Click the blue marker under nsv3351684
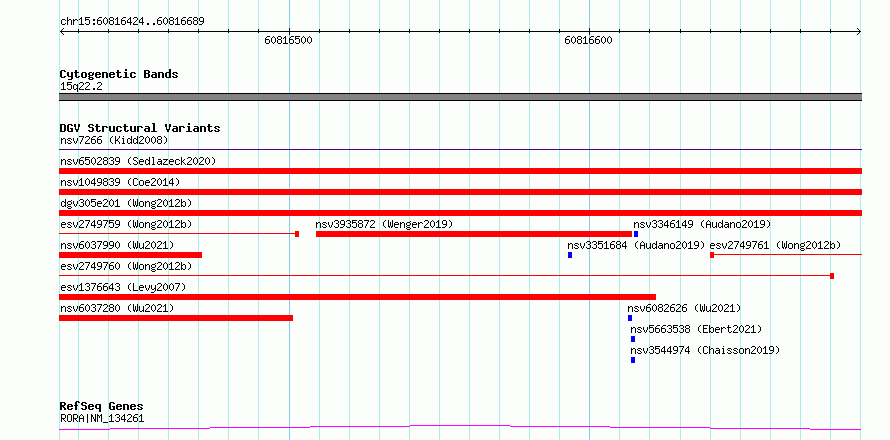Viewport: 890px width, 440px height. tap(570, 255)
